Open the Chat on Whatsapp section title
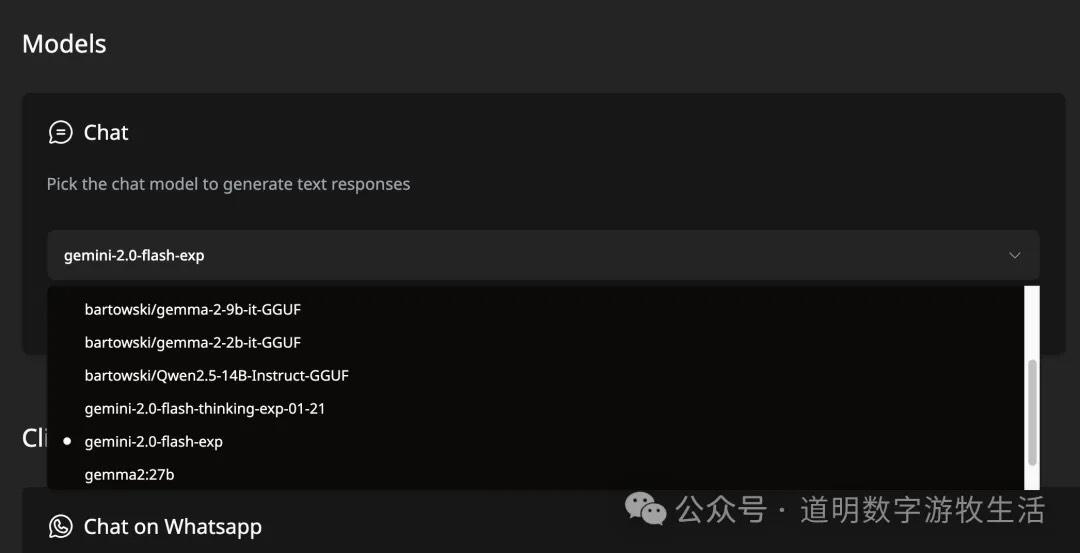1080x553 pixels. pyautogui.click(x=172, y=527)
